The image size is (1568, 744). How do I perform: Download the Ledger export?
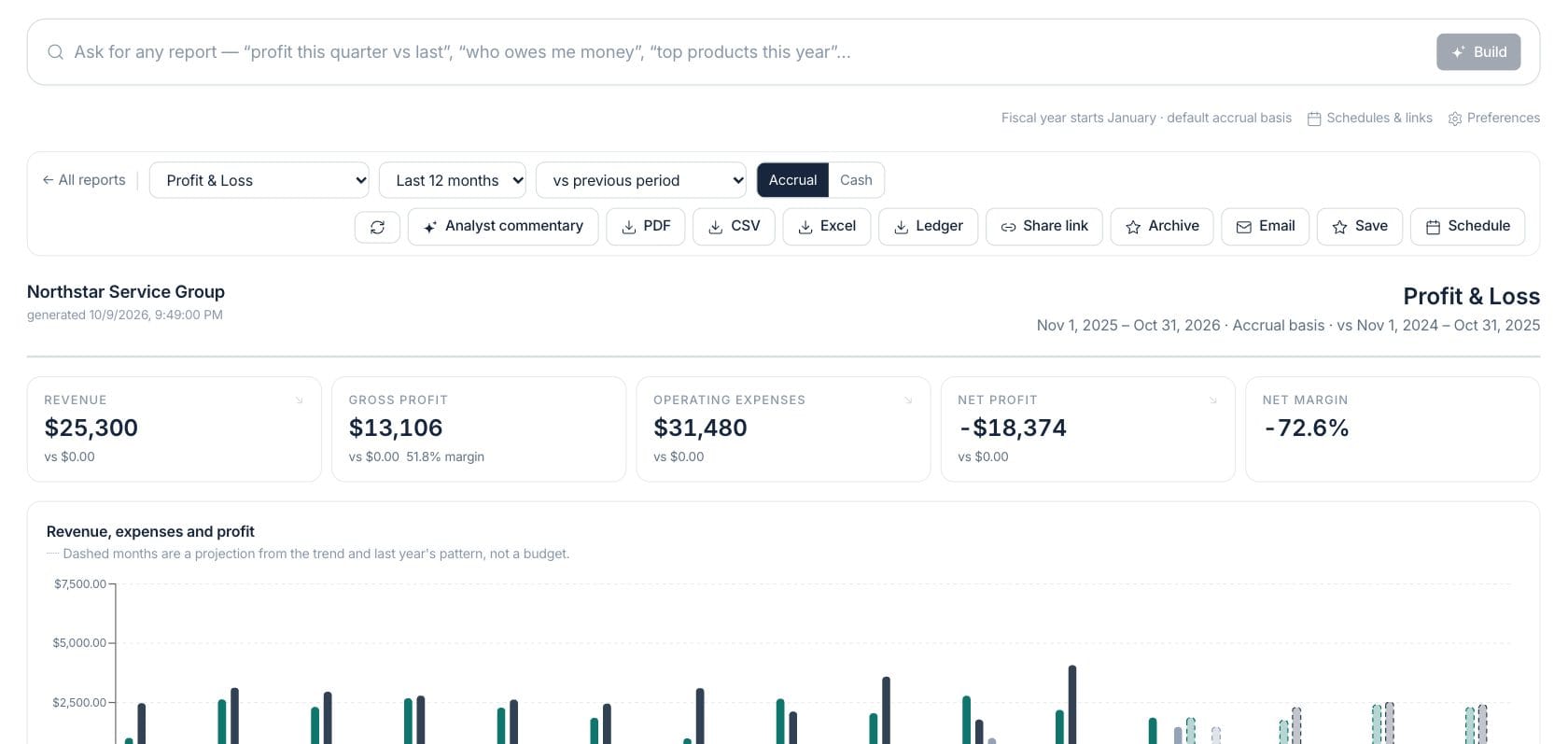coord(928,227)
